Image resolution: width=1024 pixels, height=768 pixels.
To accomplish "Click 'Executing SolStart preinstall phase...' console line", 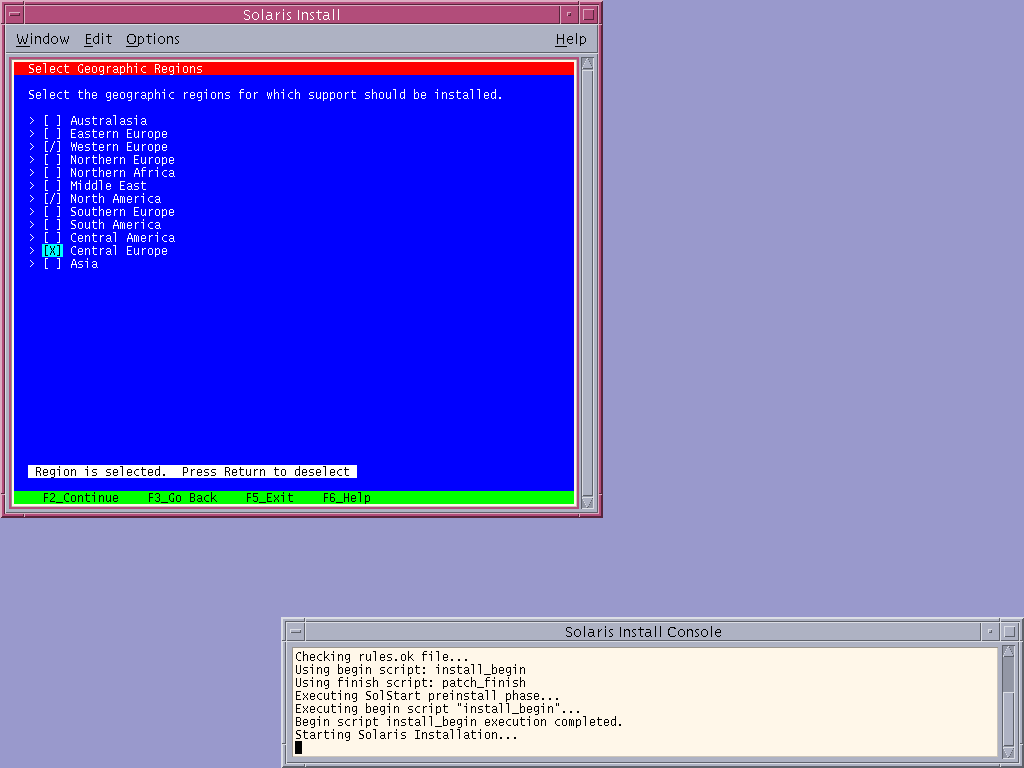I will [428, 696].
